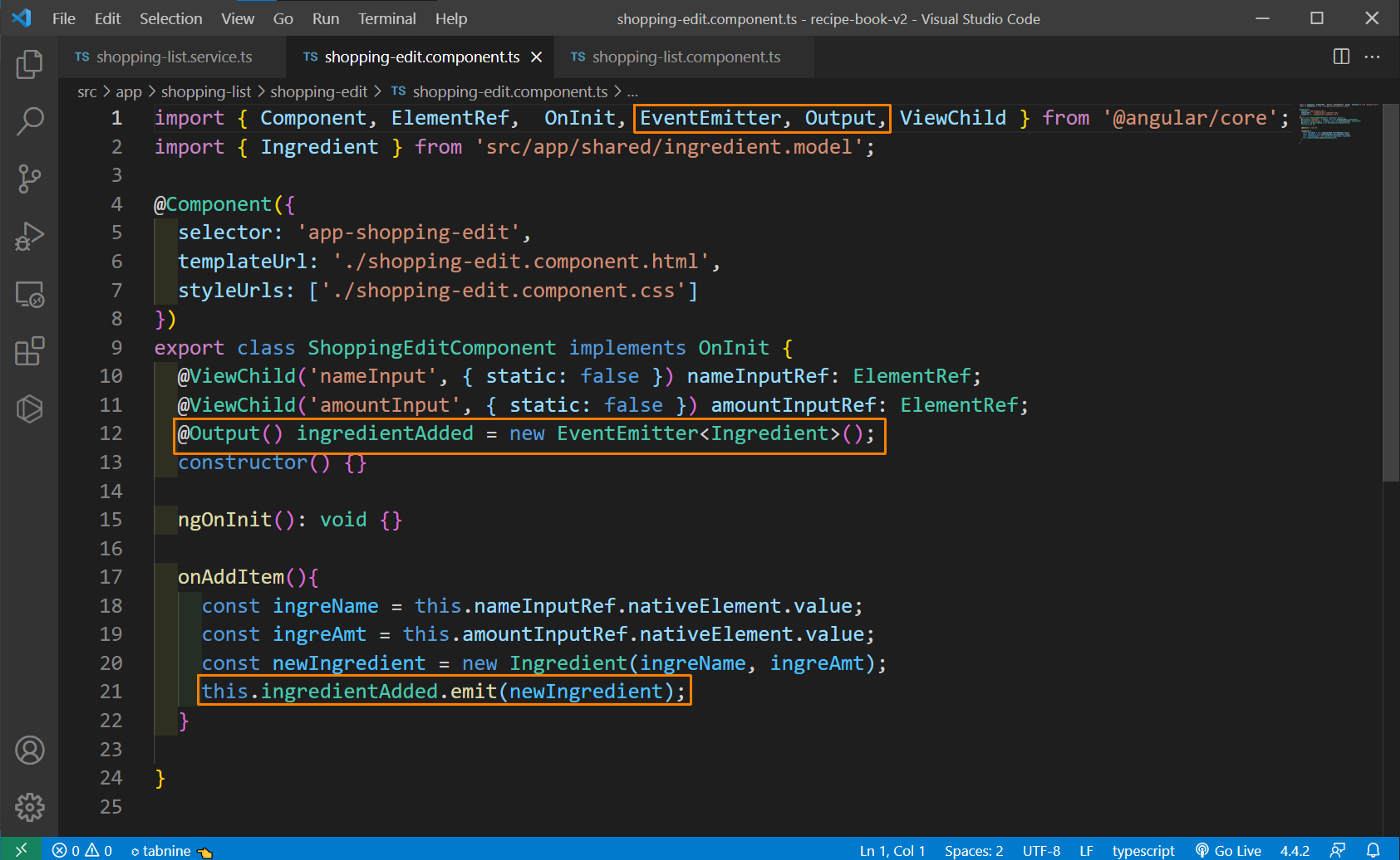Open the Help menu

[452, 19]
